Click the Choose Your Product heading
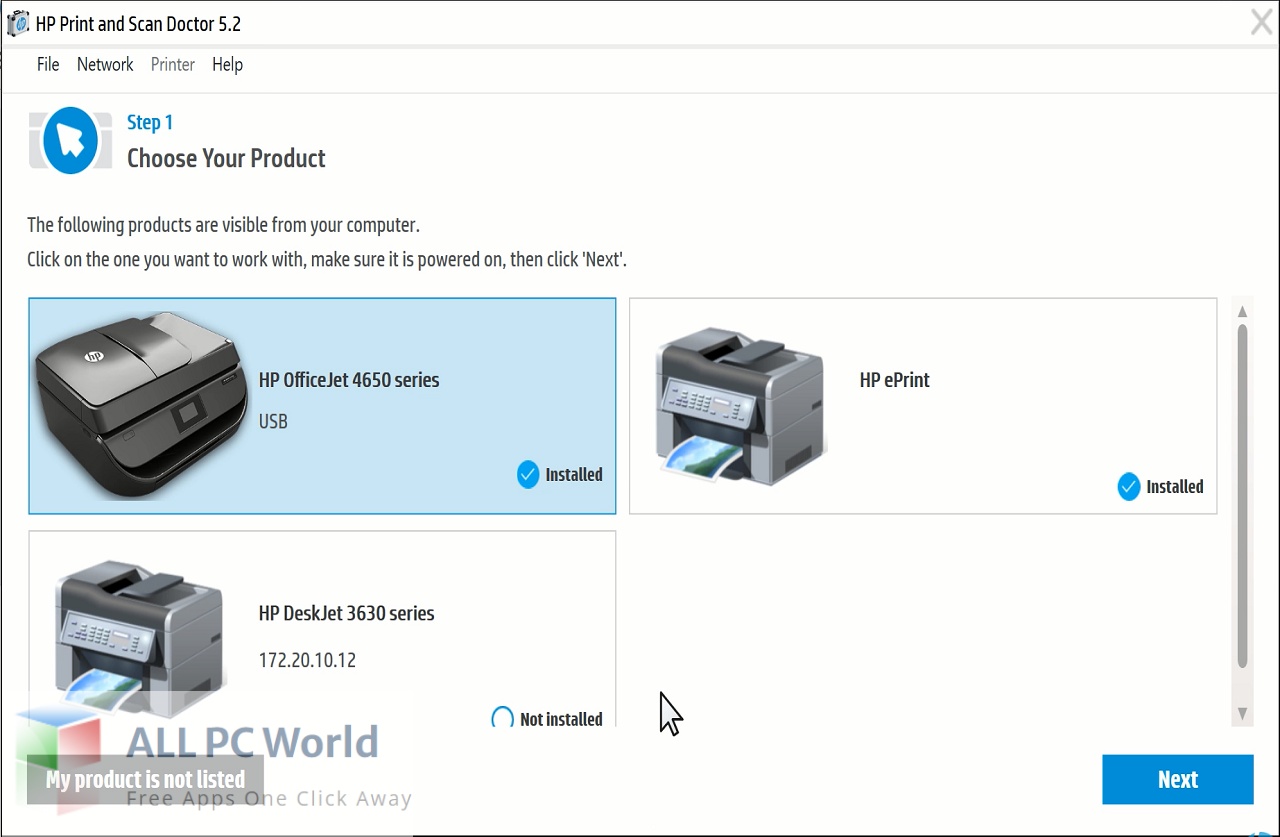Viewport: 1280px width, 837px height. tap(226, 158)
